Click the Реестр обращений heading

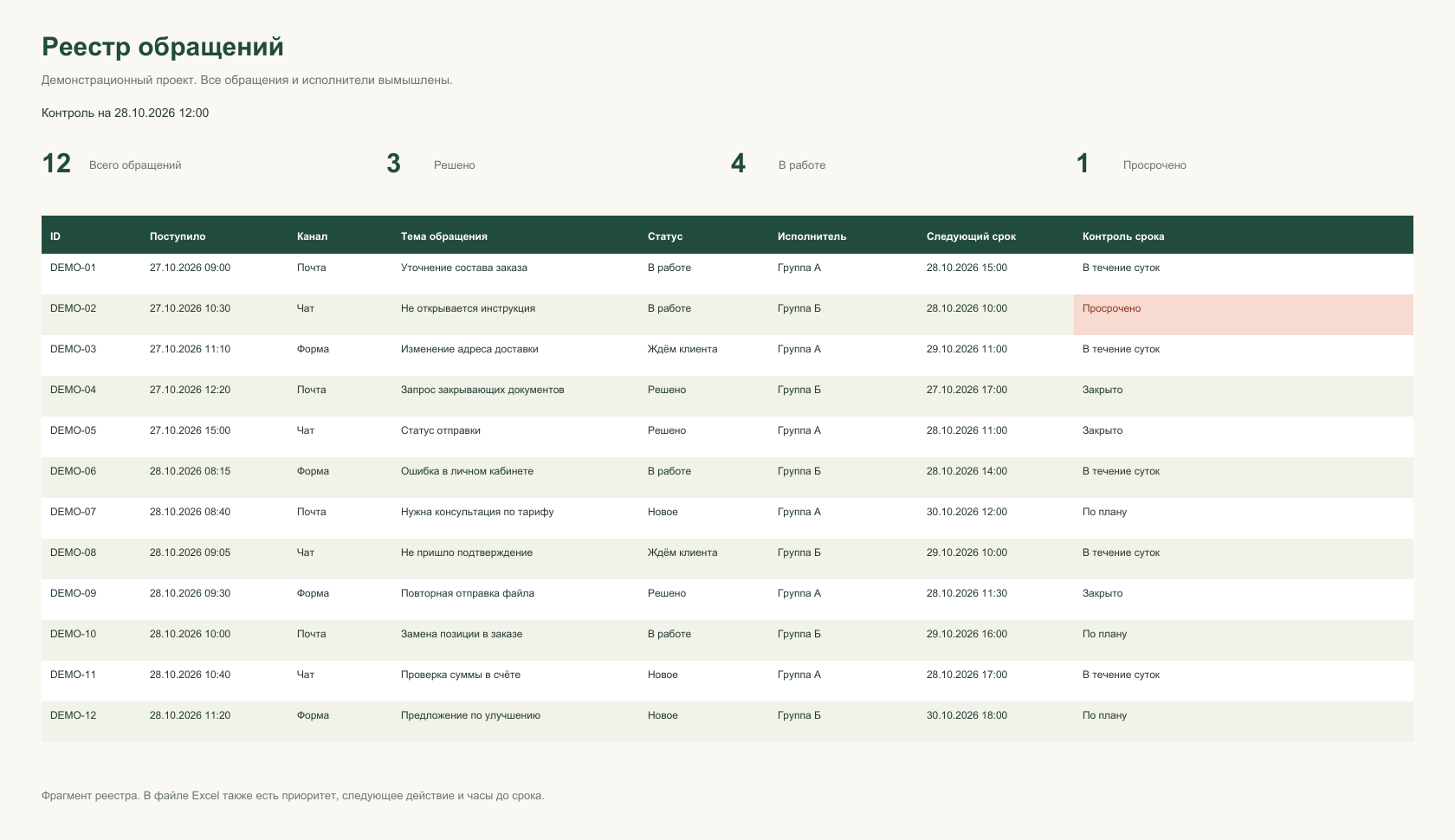[x=163, y=47]
